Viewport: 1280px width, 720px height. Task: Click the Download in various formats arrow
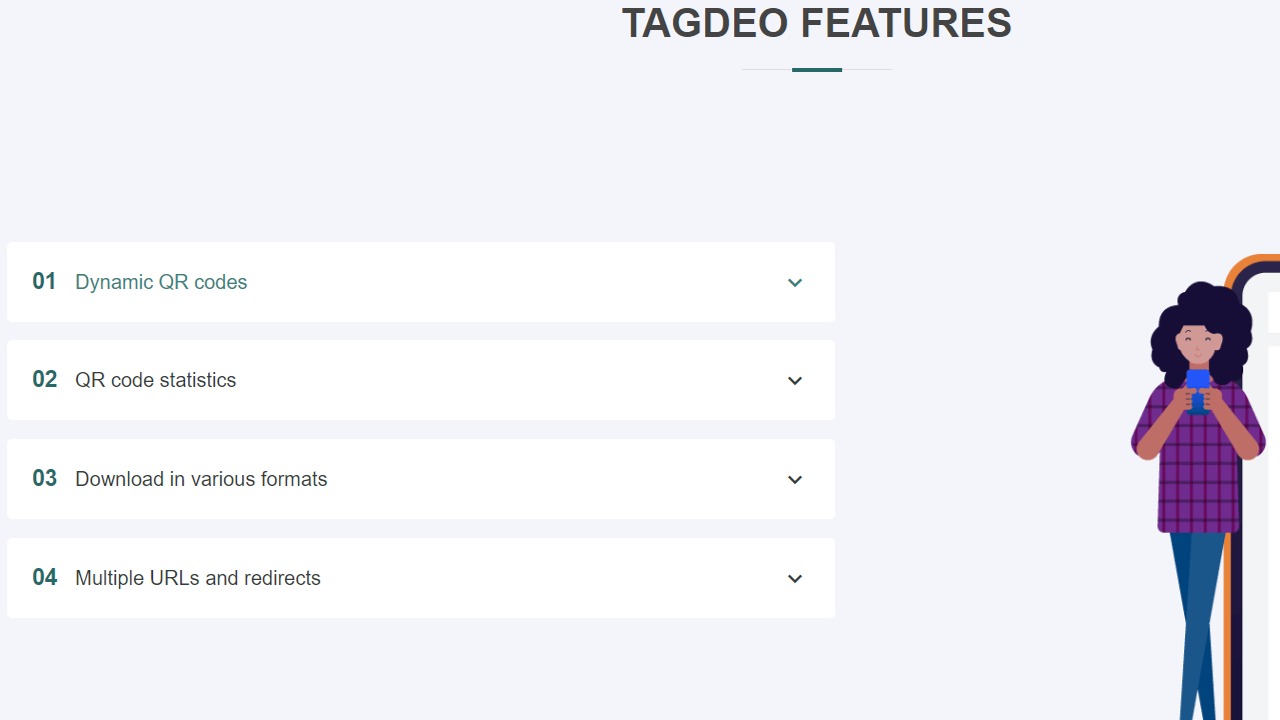(795, 480)
